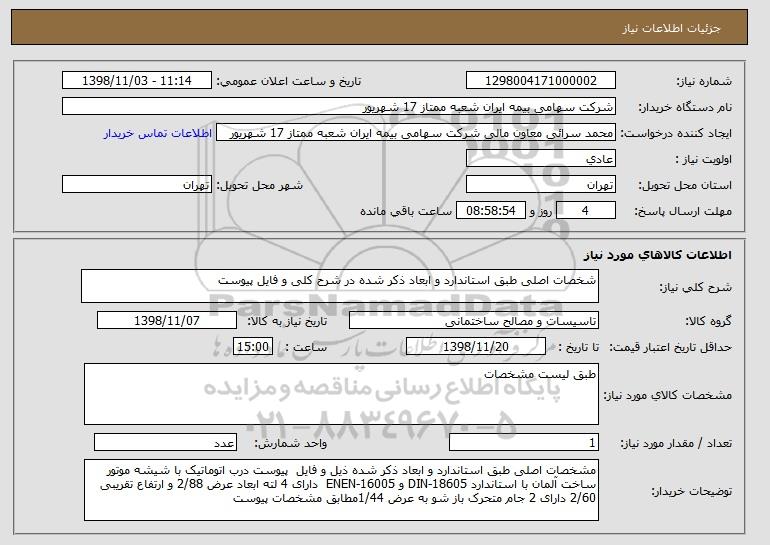Screen dimensions: 770x545
Task: Click the حداقل تاریخ اعتبار قیمت label
Action: click(x=671, y=348)
